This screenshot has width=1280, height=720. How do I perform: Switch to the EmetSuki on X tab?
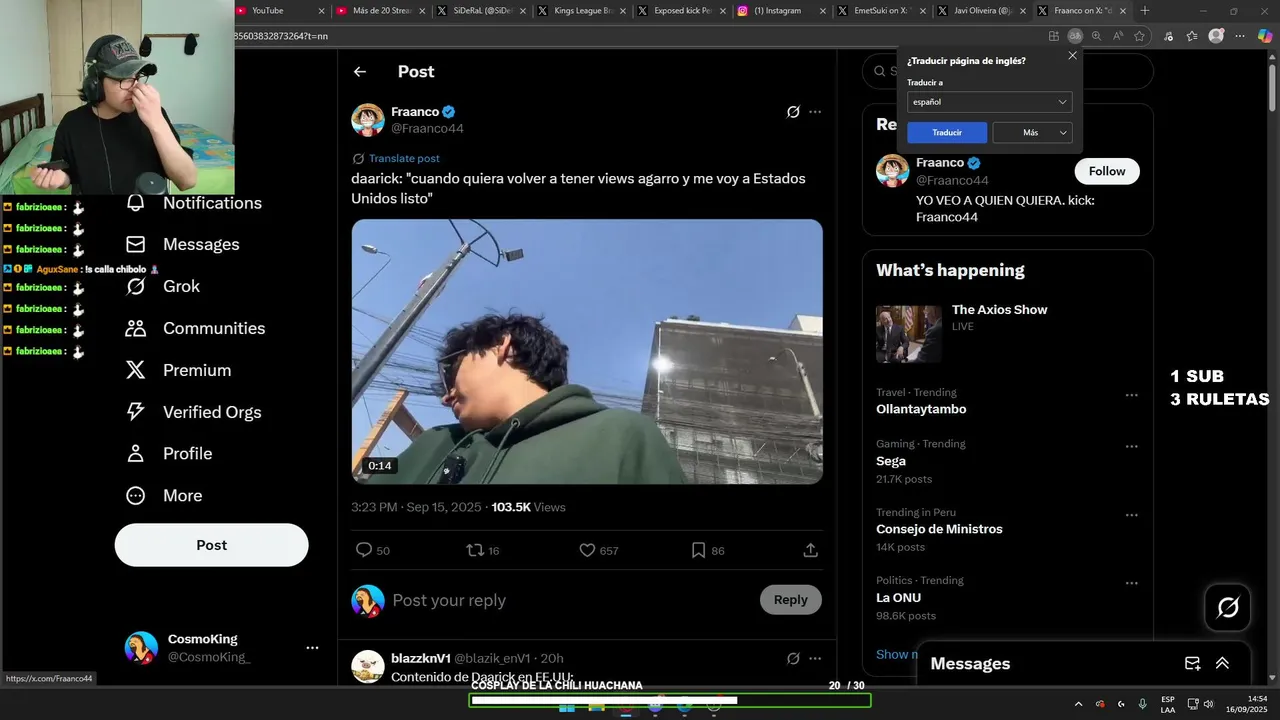(x=882, y=10)
